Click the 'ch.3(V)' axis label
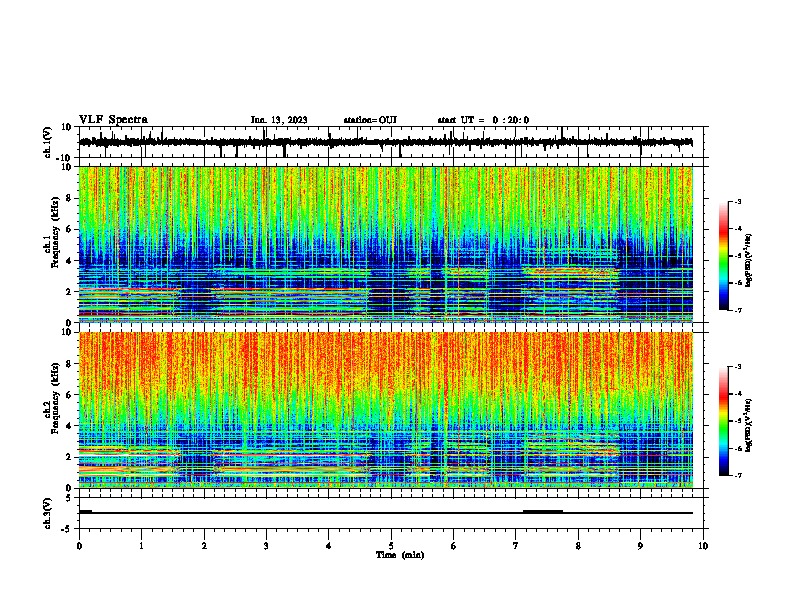 (x=48, y=513)
